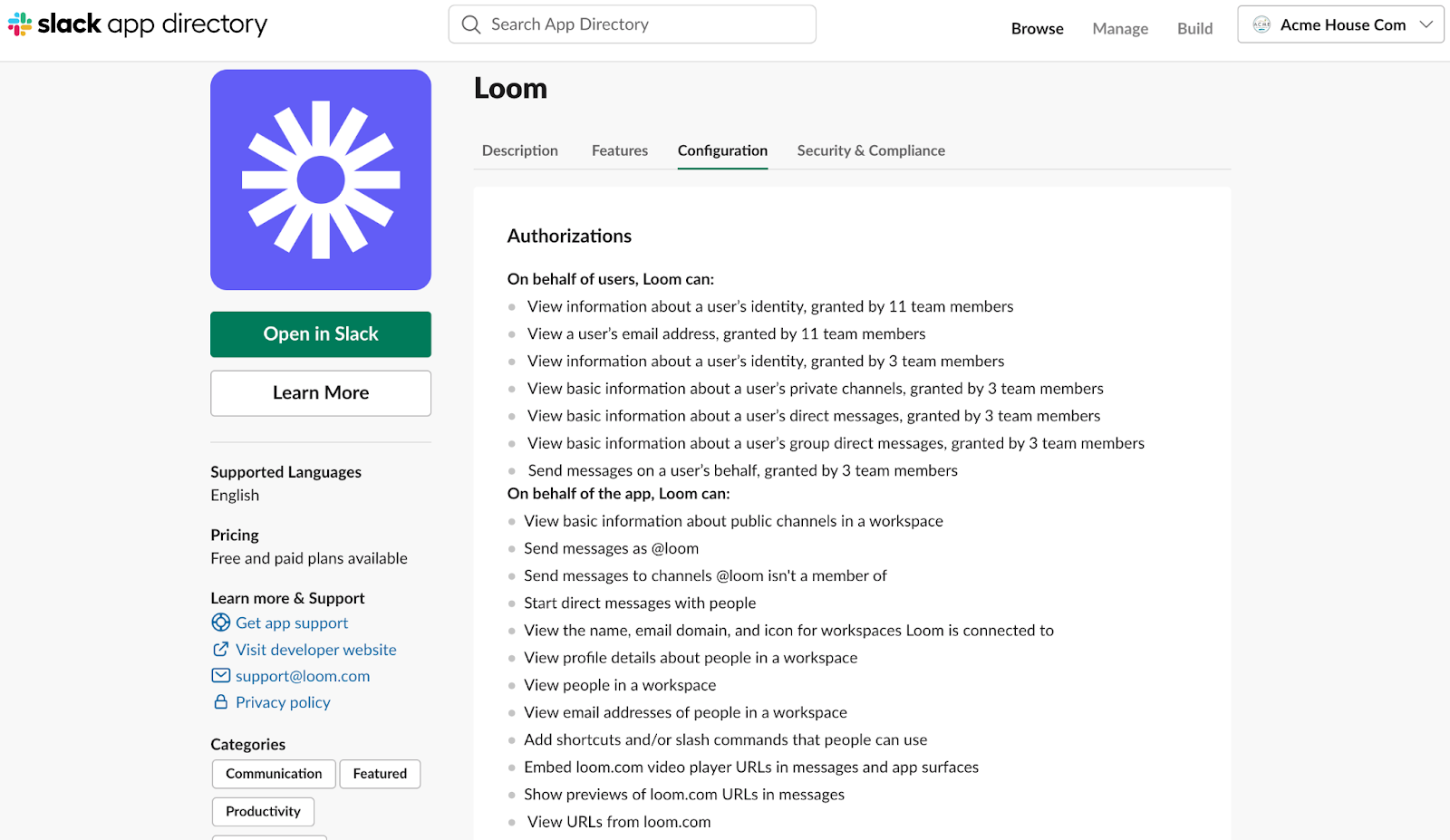Click the Learn More button
Viewport: 1450px width, 840px height.
(x=321, y=393)
